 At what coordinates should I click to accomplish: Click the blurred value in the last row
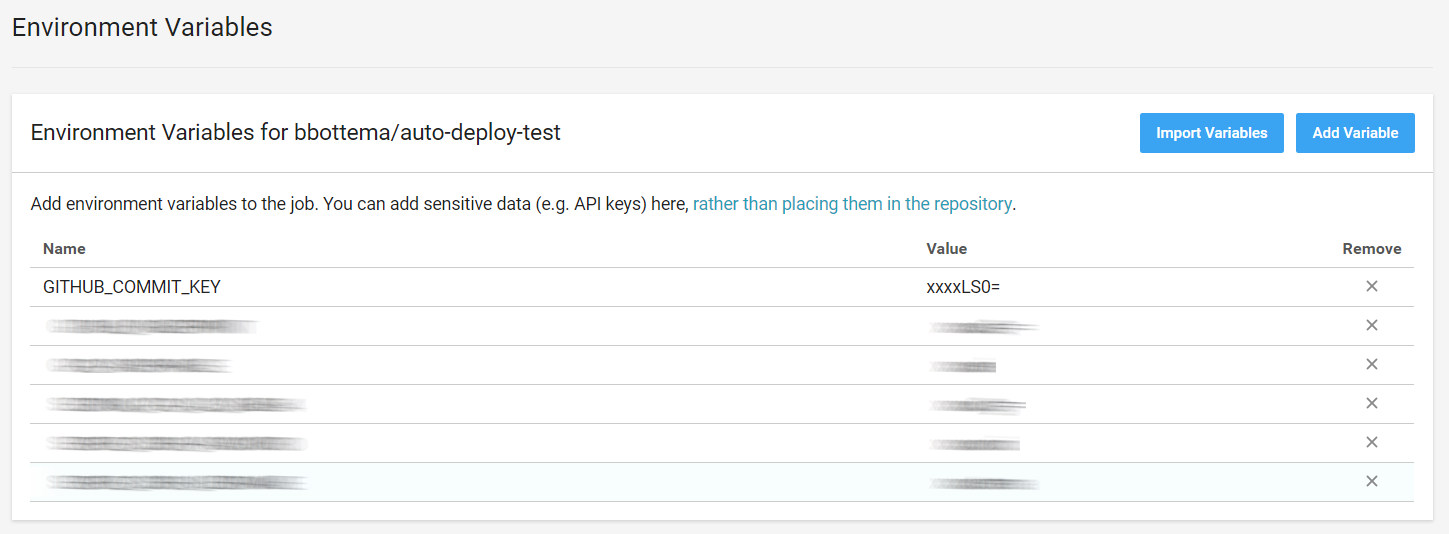pyautogui.click(x=984, y=483)
